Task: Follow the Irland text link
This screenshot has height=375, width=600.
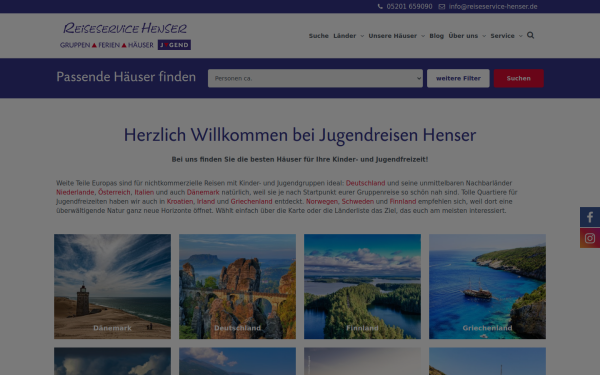Action: point(206,201)
